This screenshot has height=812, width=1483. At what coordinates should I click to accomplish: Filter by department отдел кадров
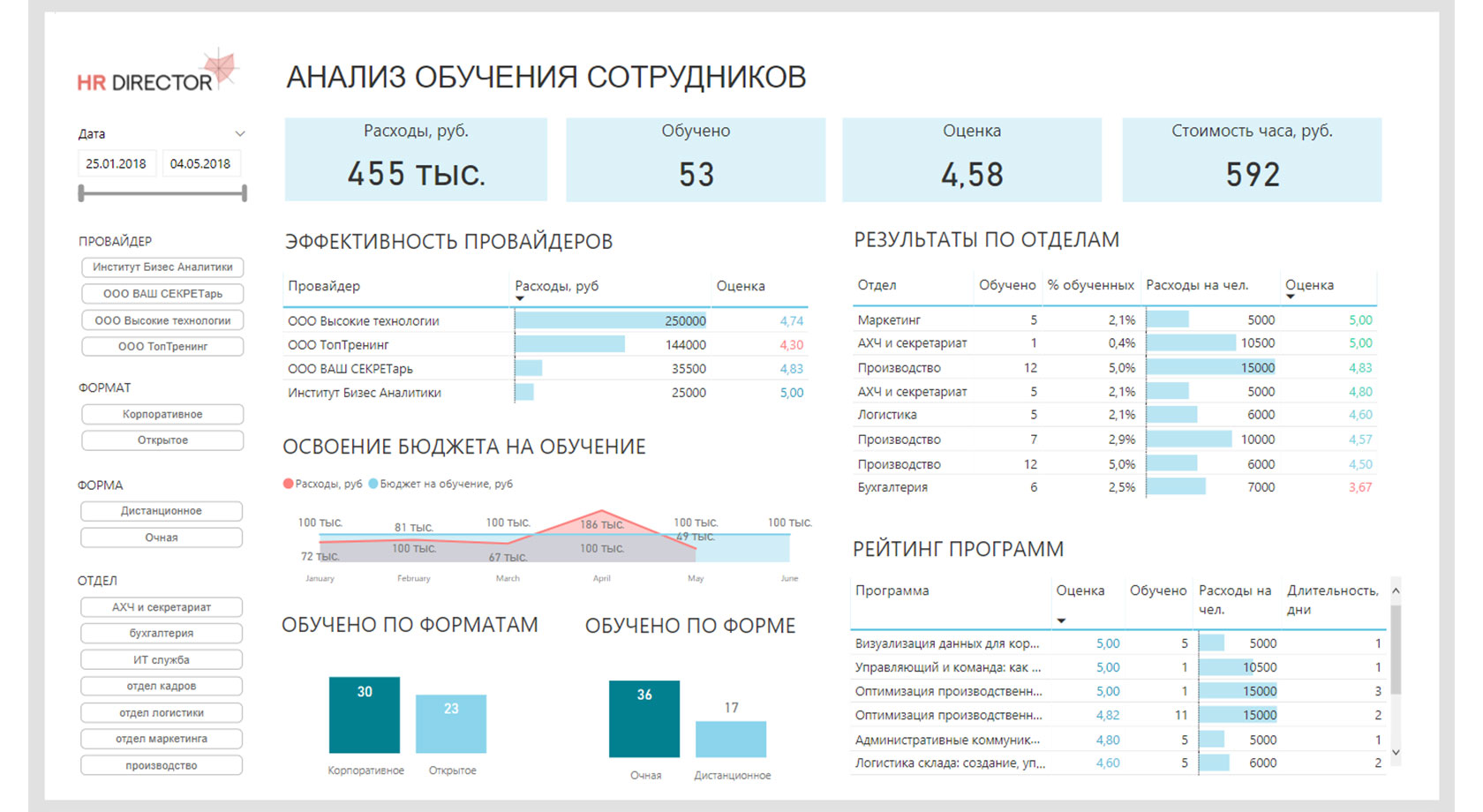point(162,686)
